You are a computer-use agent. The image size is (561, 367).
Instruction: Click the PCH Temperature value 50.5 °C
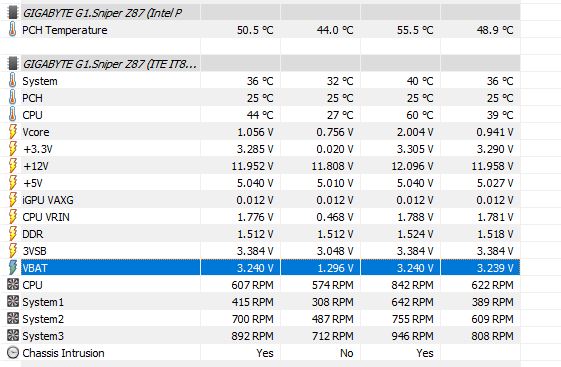[255, 30]
